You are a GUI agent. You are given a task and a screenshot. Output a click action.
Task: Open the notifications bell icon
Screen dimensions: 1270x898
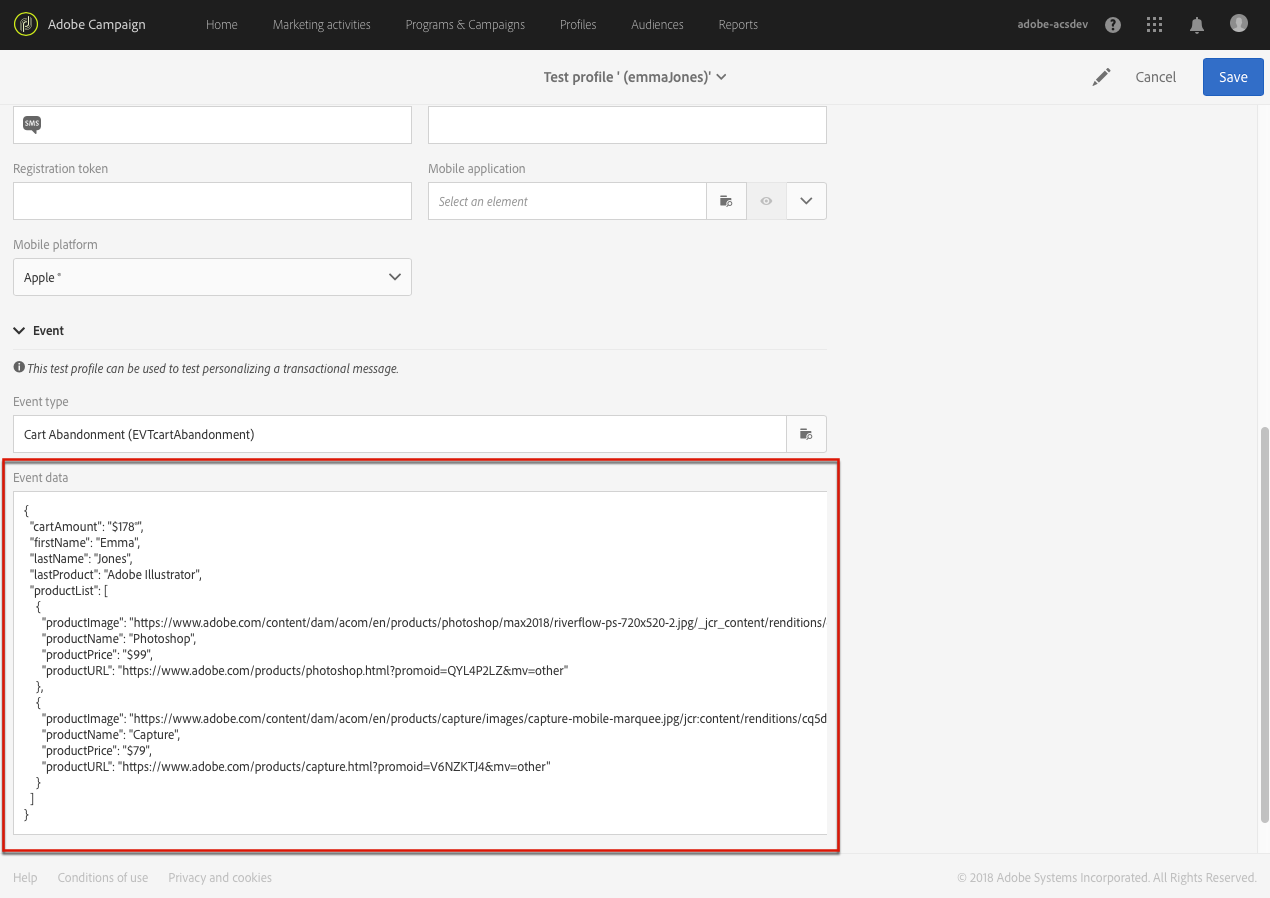tap(1197, 25)
